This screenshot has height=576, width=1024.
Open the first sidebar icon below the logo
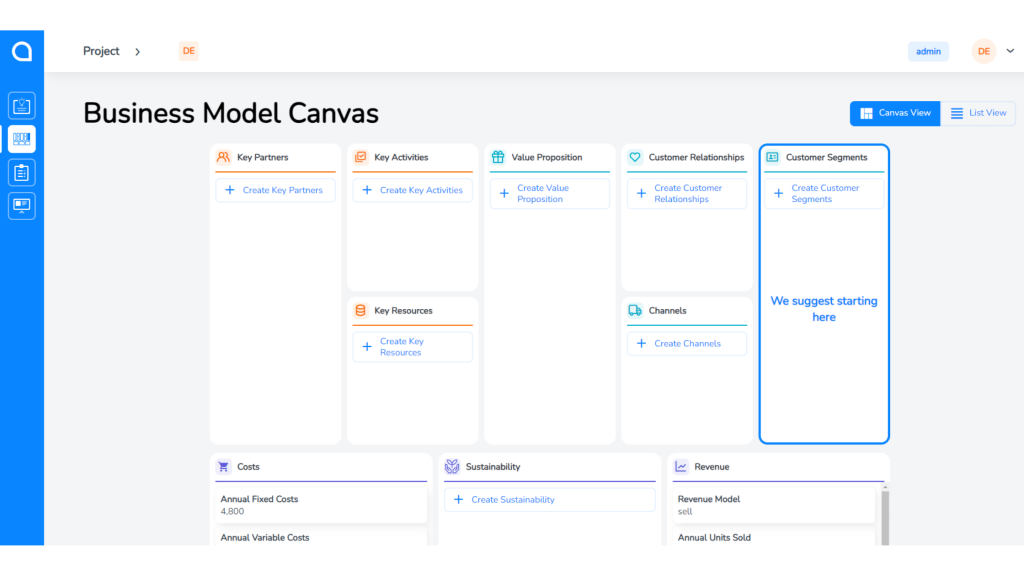tap(22, 106)
